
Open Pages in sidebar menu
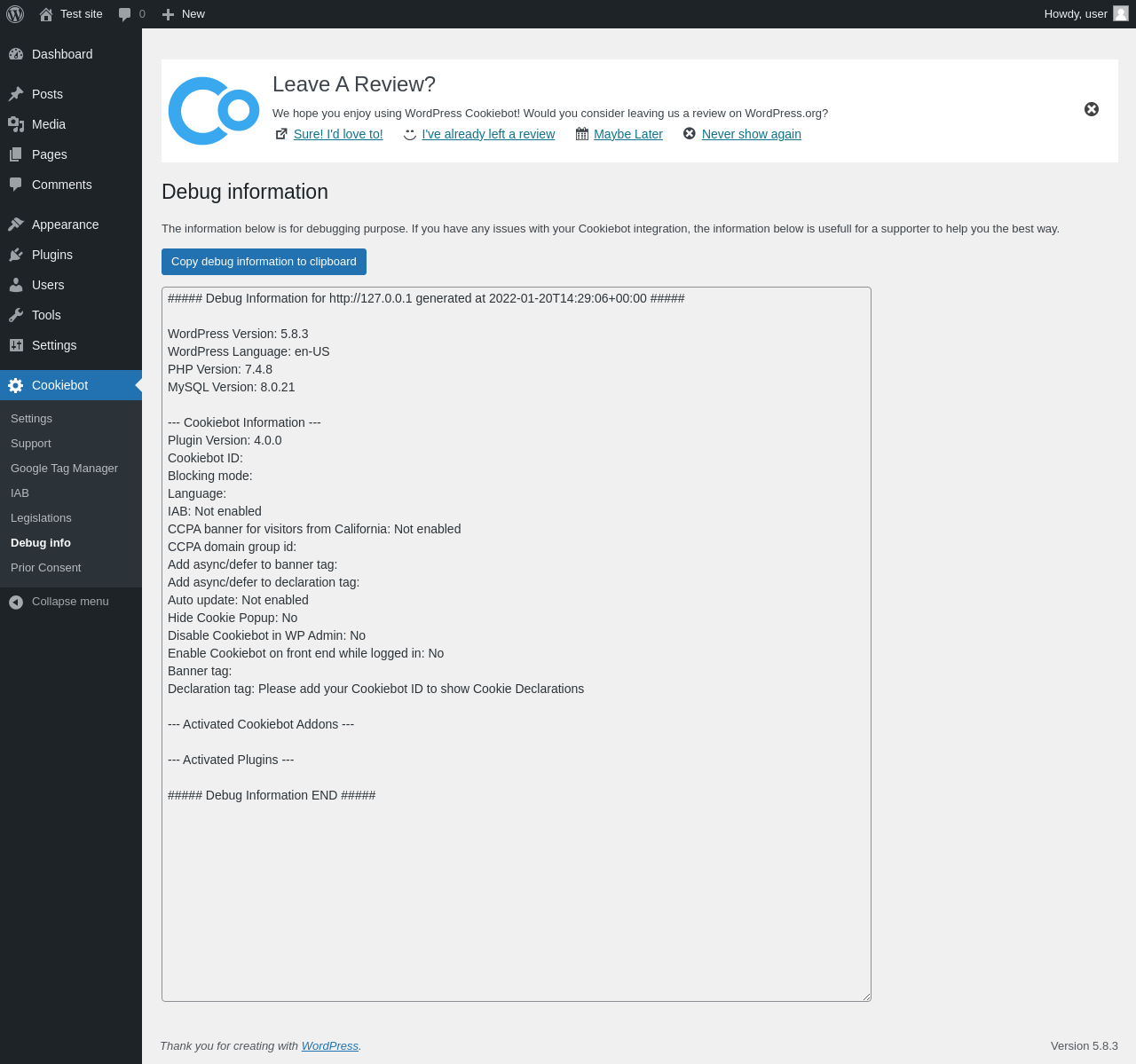point(71,154)
